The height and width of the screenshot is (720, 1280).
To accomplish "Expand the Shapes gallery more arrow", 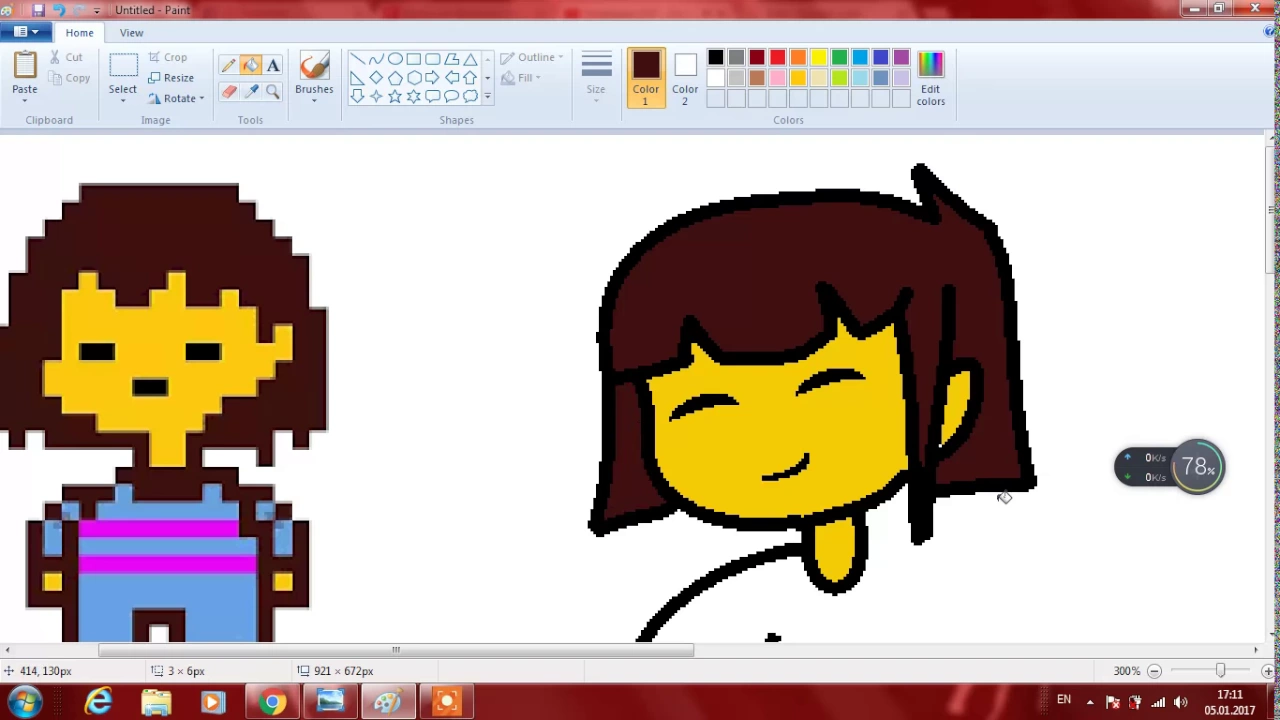I will pyautogui.click(x=488, y=97).
